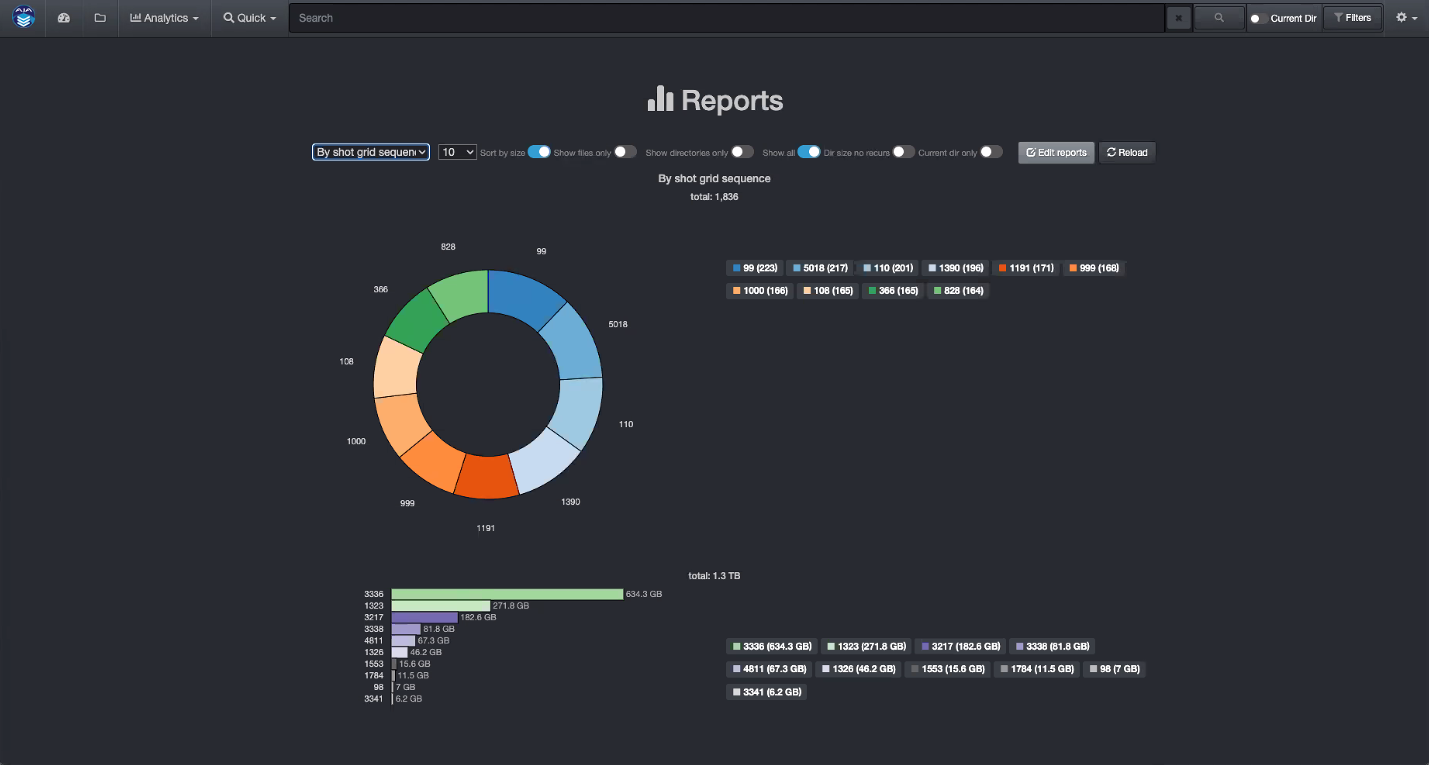Open the results count dropdown showing 10

coord(456,151)
